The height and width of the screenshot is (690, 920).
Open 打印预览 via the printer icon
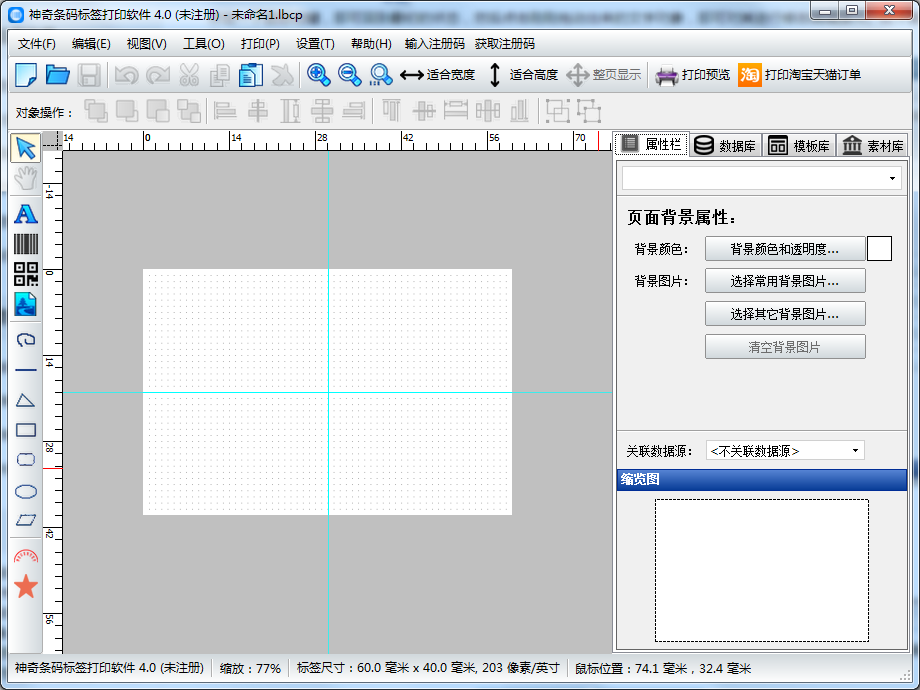pos(690,75)
